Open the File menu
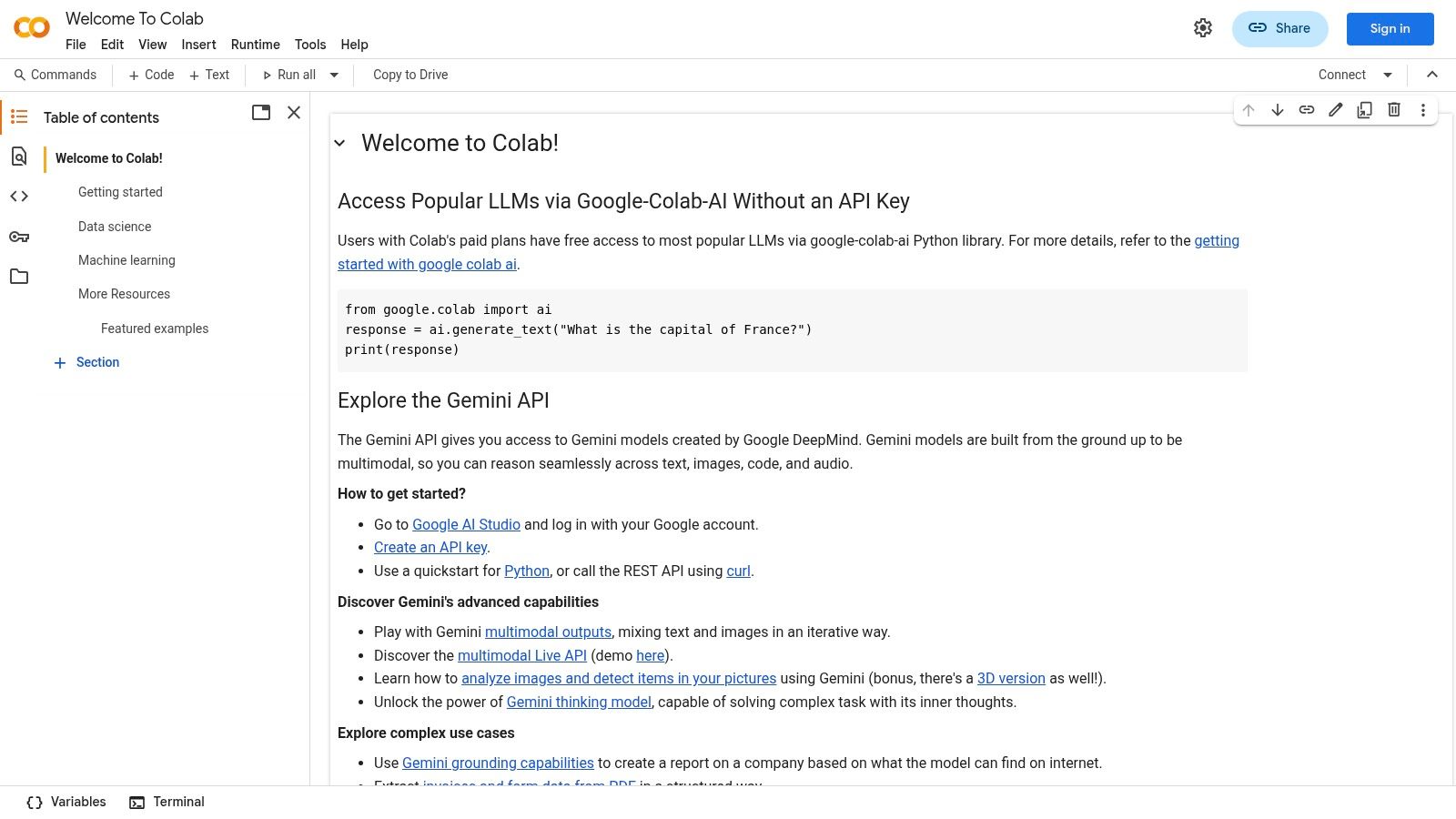 click(x=76, y=45)
